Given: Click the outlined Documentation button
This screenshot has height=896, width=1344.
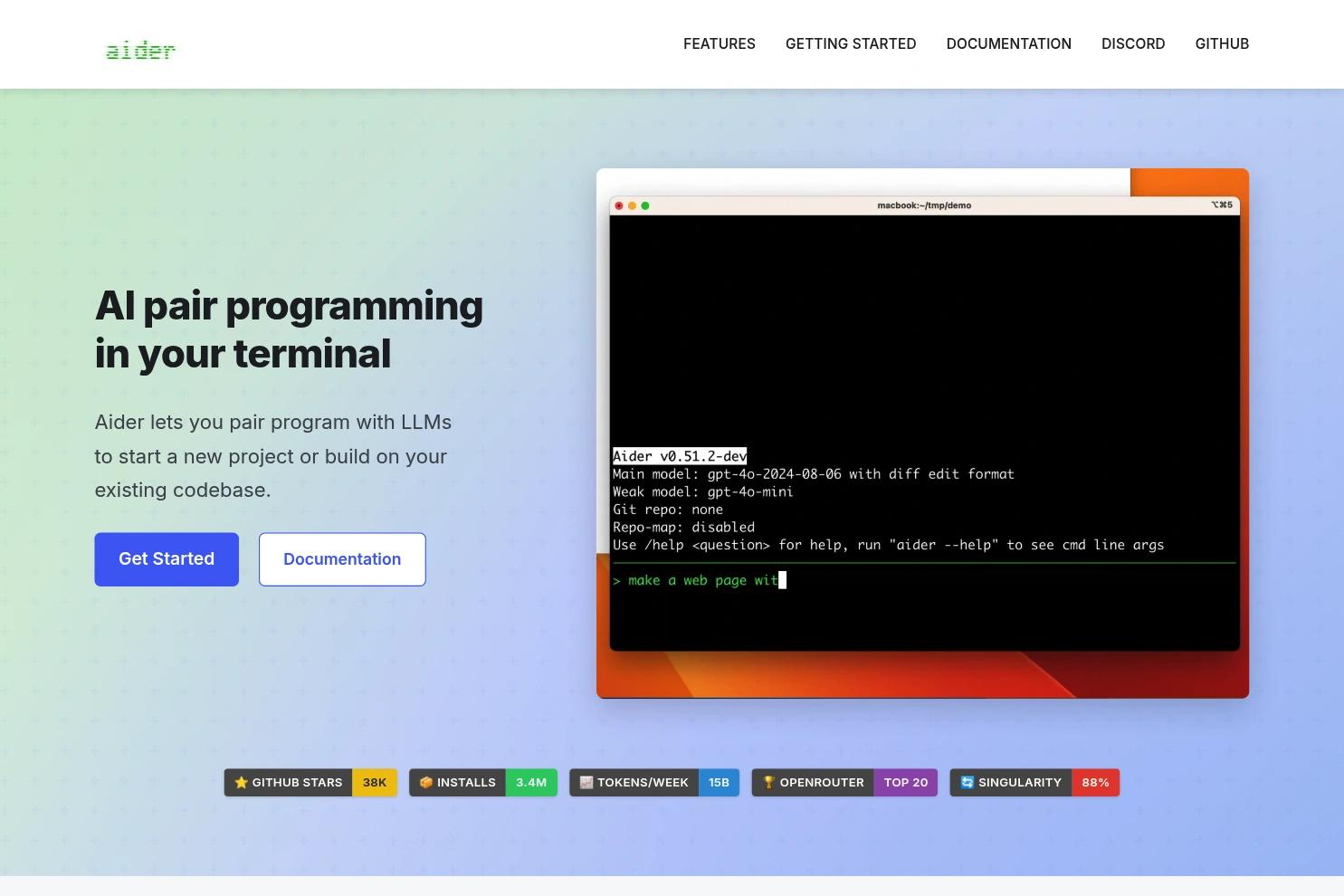Looking at the screenshot, I should (x=342, y=559).
